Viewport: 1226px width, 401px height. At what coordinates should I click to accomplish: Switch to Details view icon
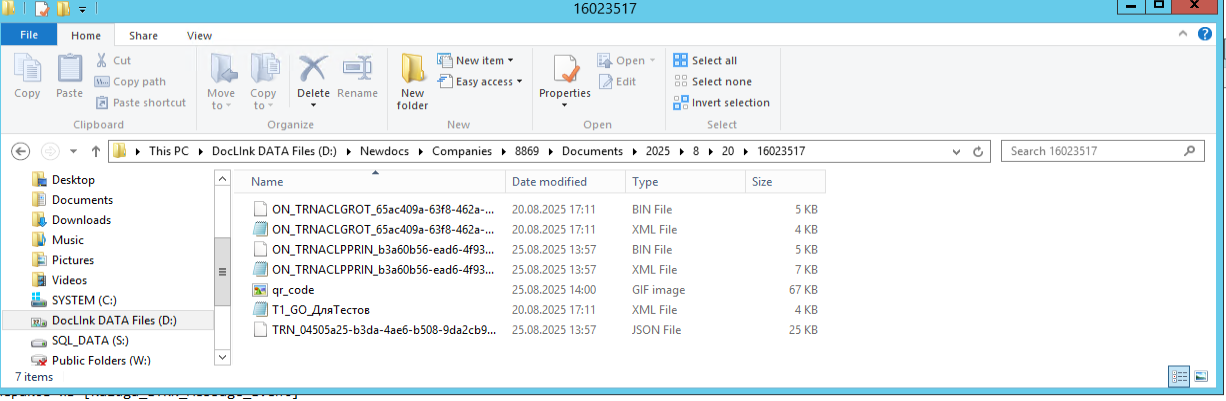(1178, 376)
